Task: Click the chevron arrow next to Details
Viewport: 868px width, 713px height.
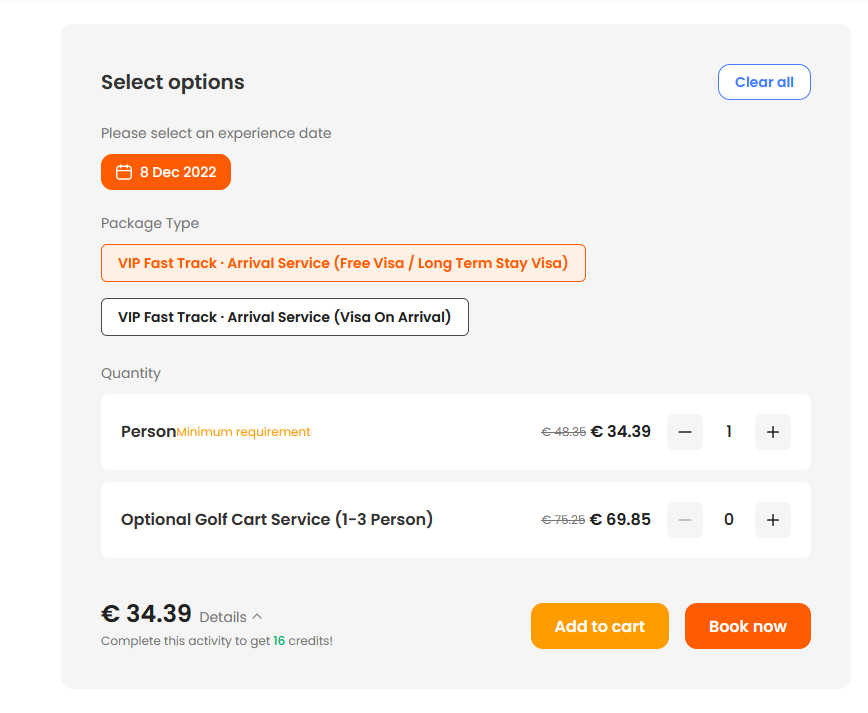Action: click(x=257, y=616)
